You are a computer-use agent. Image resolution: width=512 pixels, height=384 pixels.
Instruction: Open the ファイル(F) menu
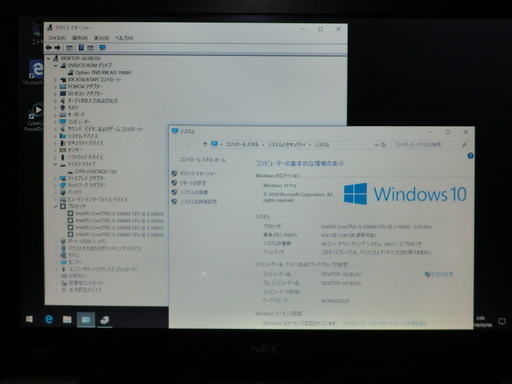pyautogui.click(x=57, y=38)
